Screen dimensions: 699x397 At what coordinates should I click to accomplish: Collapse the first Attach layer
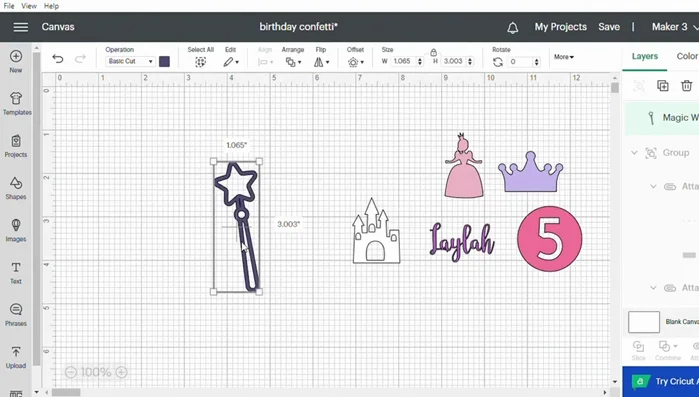653,186
